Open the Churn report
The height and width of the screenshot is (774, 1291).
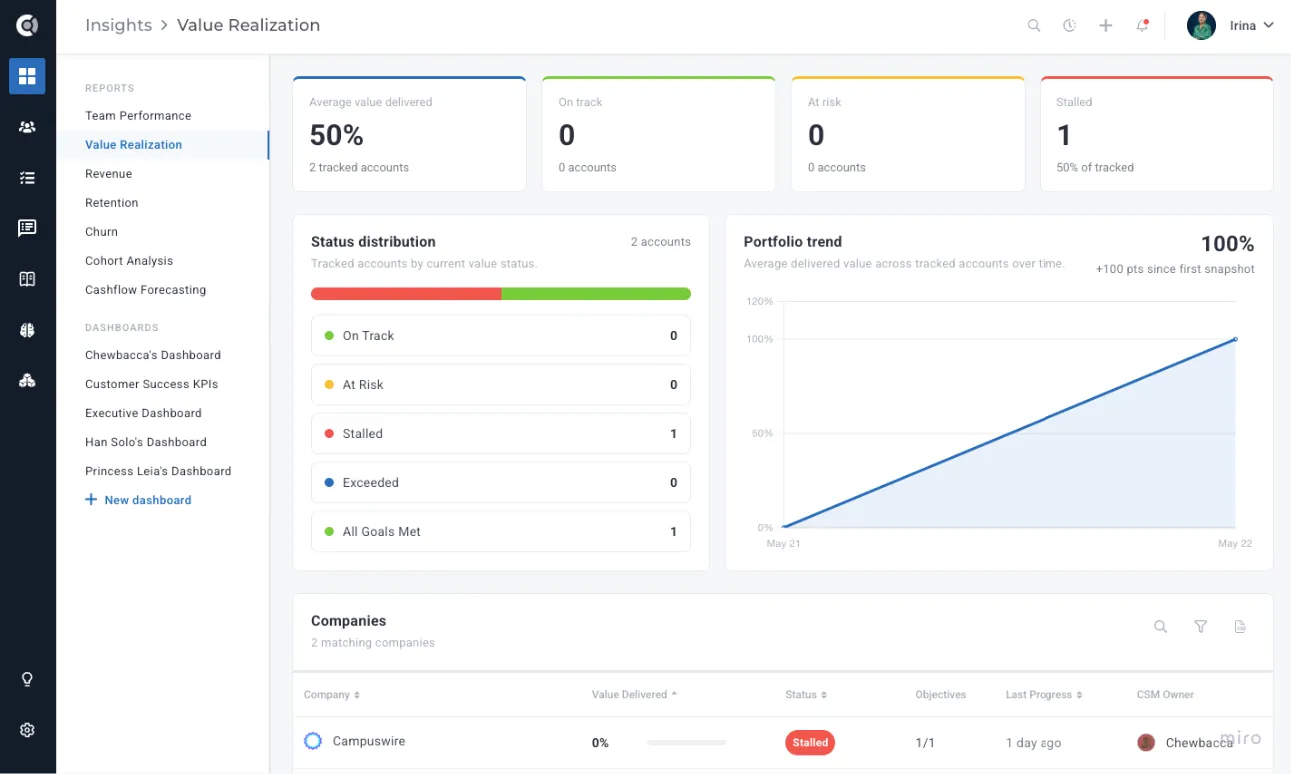coord(101,232)
